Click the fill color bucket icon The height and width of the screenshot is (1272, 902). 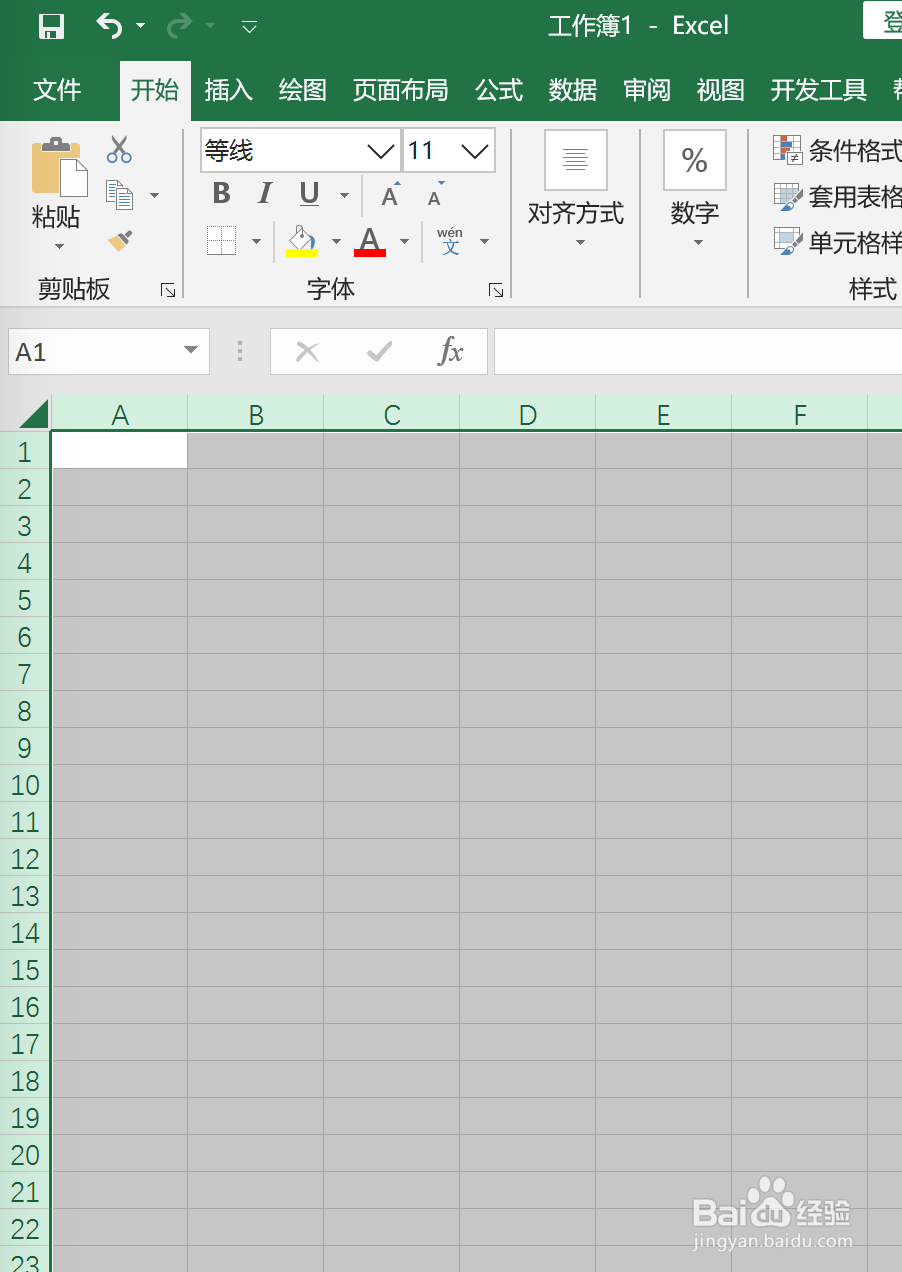pyautogui.click(x=302, y=239)
